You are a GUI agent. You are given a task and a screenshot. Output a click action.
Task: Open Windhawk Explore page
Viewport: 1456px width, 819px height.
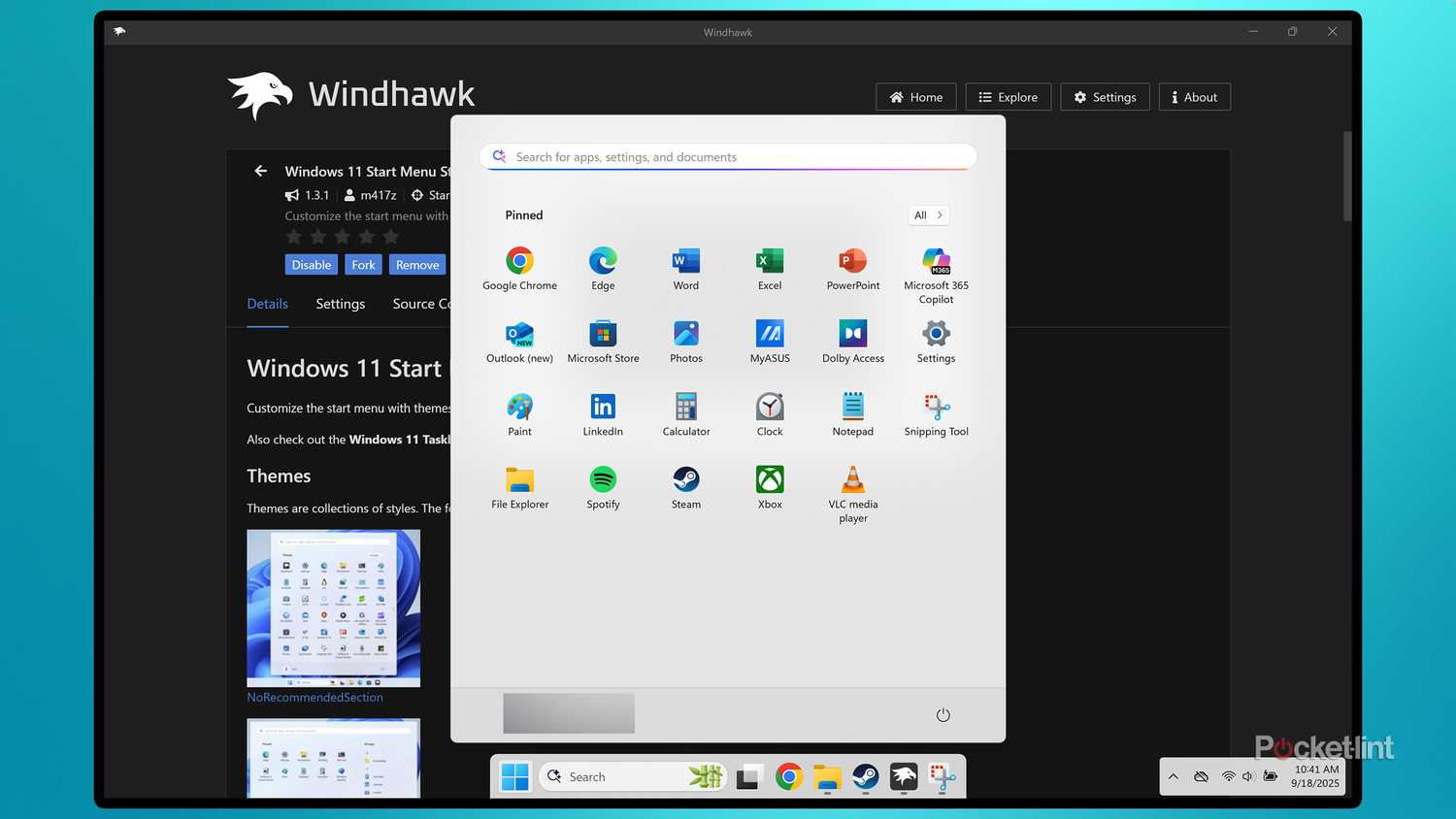tap(1009, 97)
